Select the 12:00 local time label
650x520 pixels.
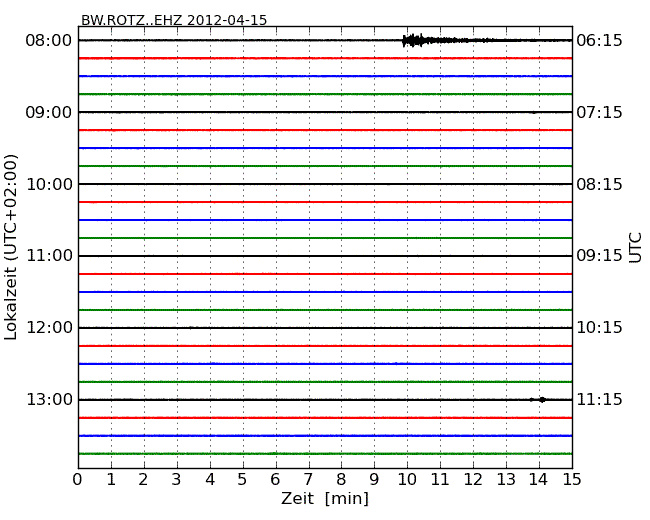click(49, 328)
